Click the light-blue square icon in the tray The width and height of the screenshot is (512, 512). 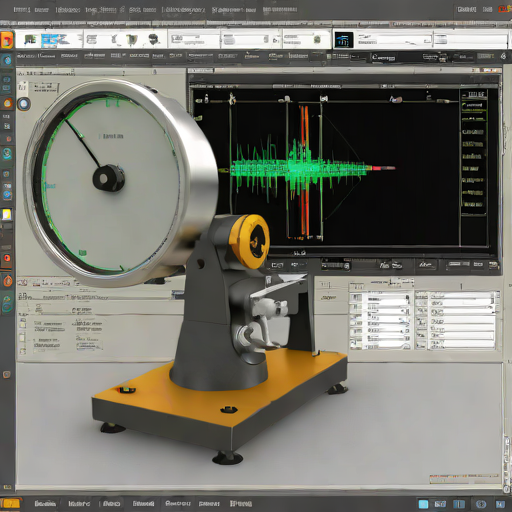tap(423, 504)
